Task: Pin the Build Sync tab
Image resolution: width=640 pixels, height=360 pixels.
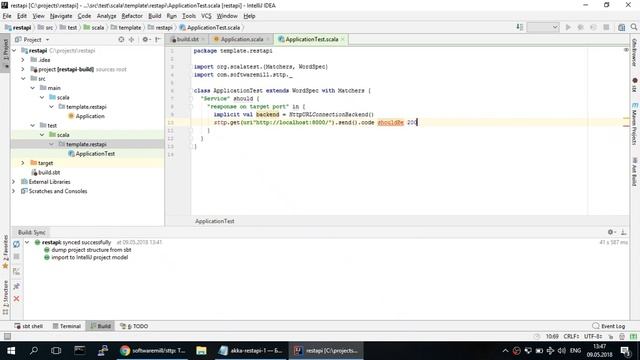Action: [x=16, y=287]
